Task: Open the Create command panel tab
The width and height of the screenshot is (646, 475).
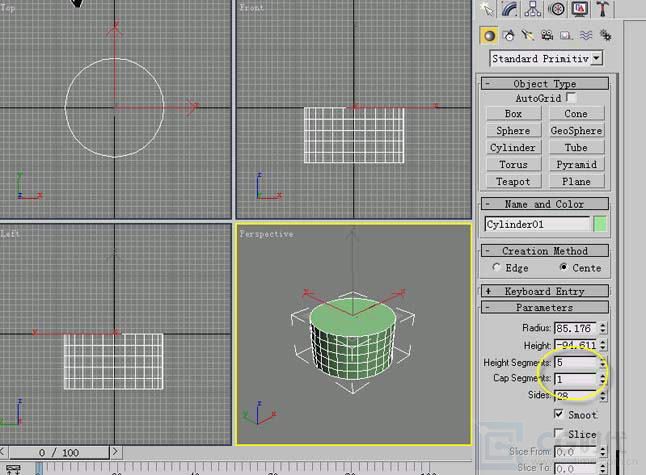Action: pyautogui.click(x=487, y=8)
